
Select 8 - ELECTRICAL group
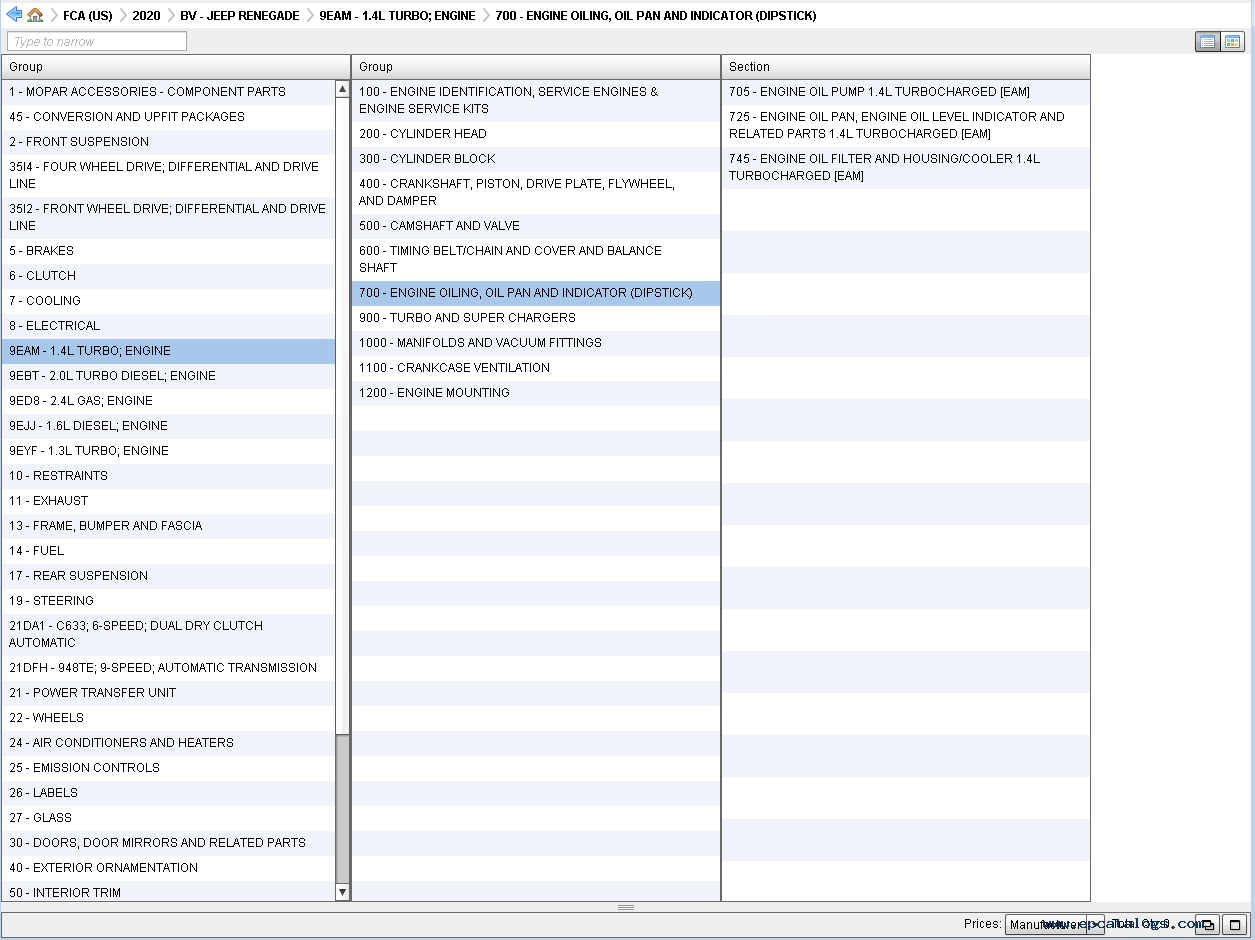pyautogui.click(x=168, y=326)
